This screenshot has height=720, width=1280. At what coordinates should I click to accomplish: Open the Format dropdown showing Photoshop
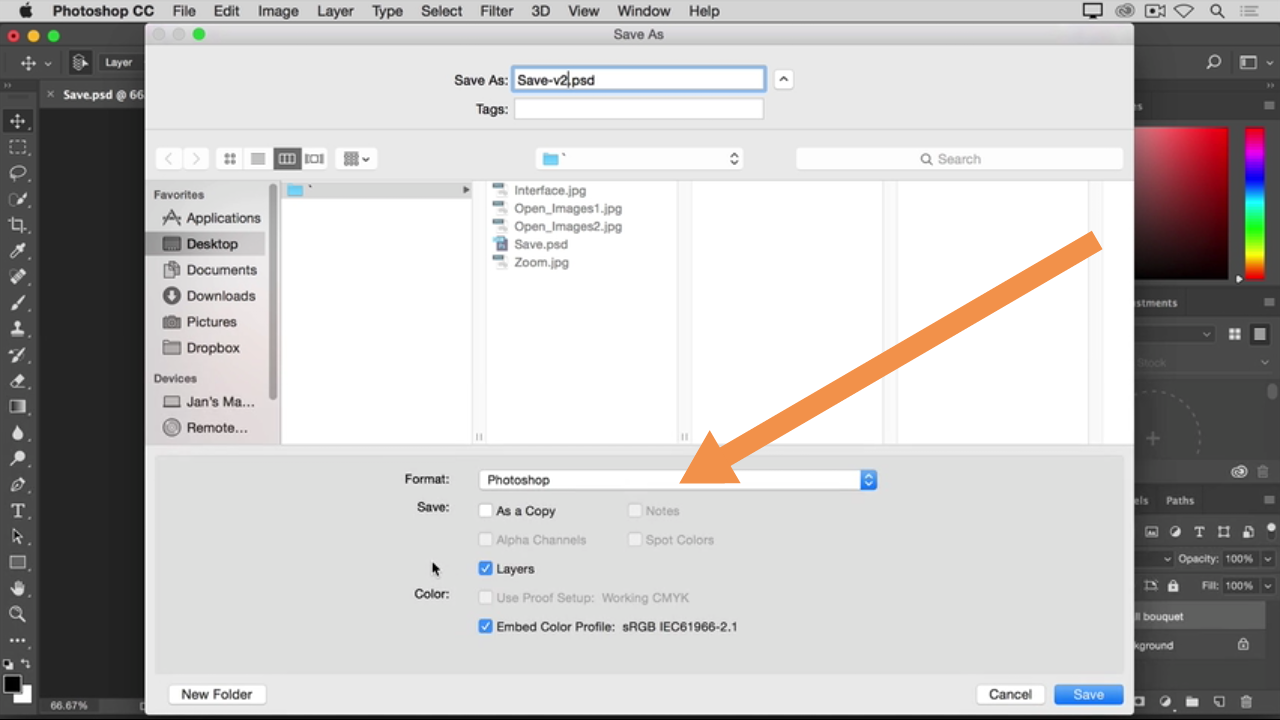pyautogui.click(x=677, y=480)
